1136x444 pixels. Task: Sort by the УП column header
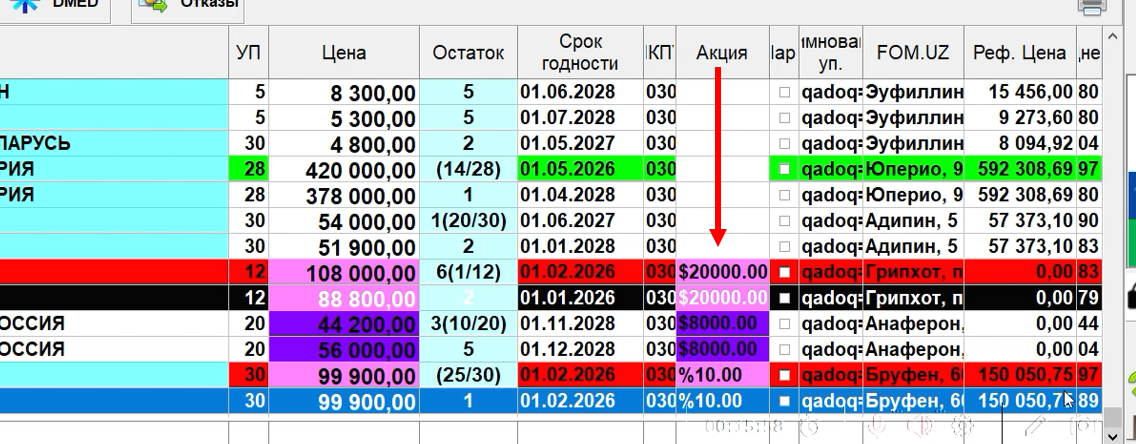[248, 52]
